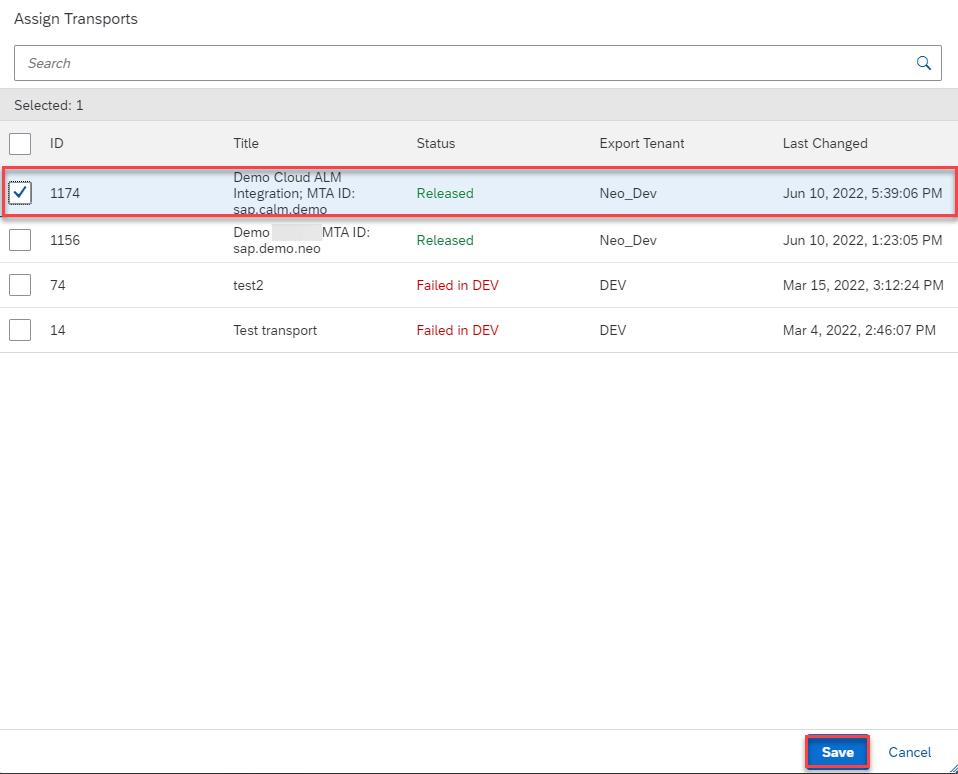Click the Last Changed column header

(825, 144)
